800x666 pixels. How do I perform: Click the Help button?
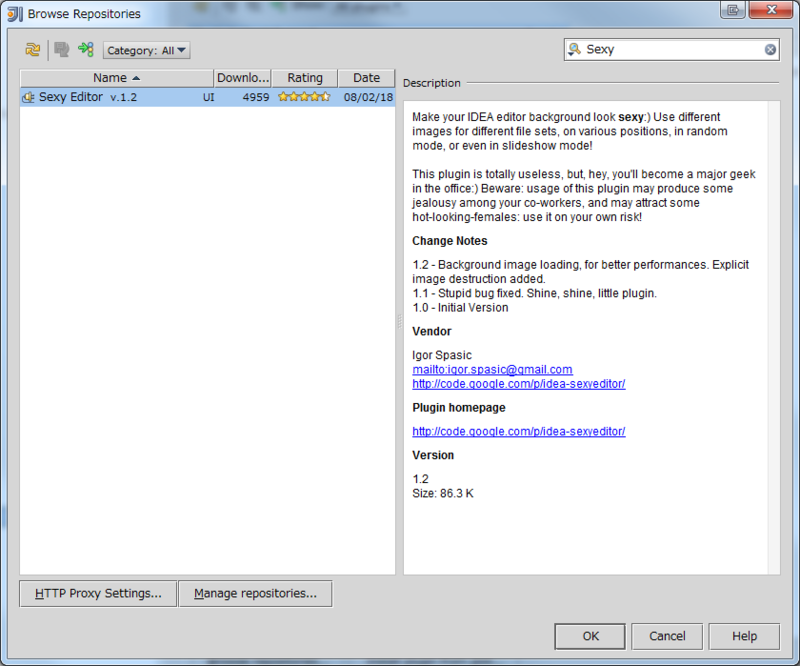pos(744,636)
